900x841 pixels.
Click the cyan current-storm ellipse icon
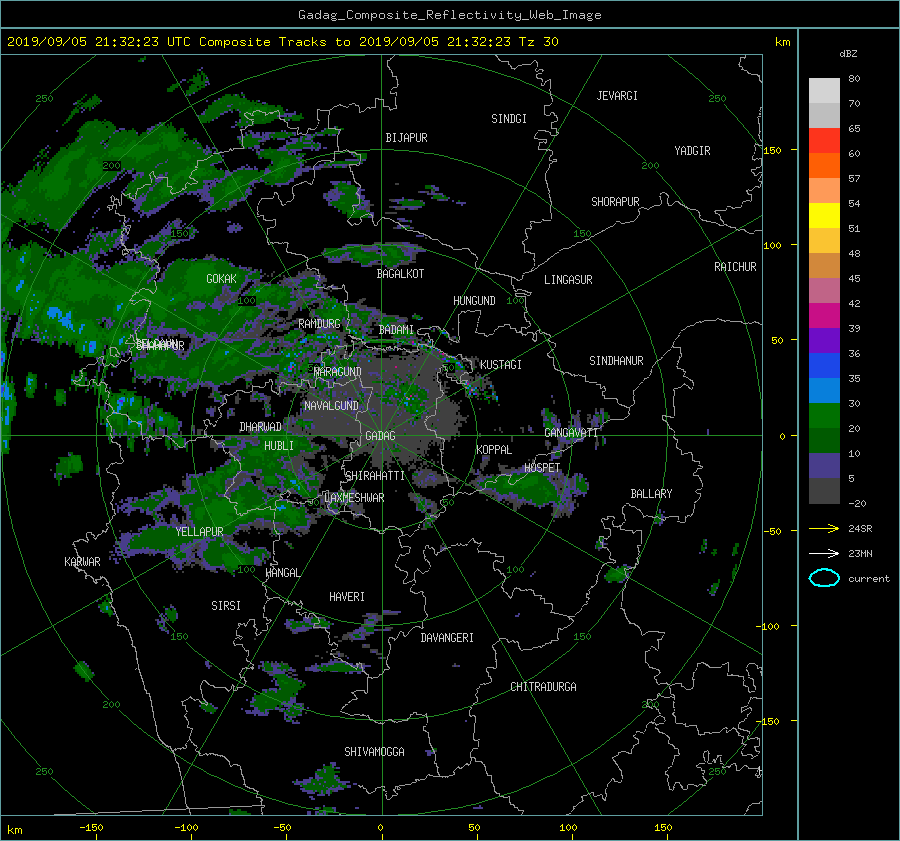click(824, 578)
